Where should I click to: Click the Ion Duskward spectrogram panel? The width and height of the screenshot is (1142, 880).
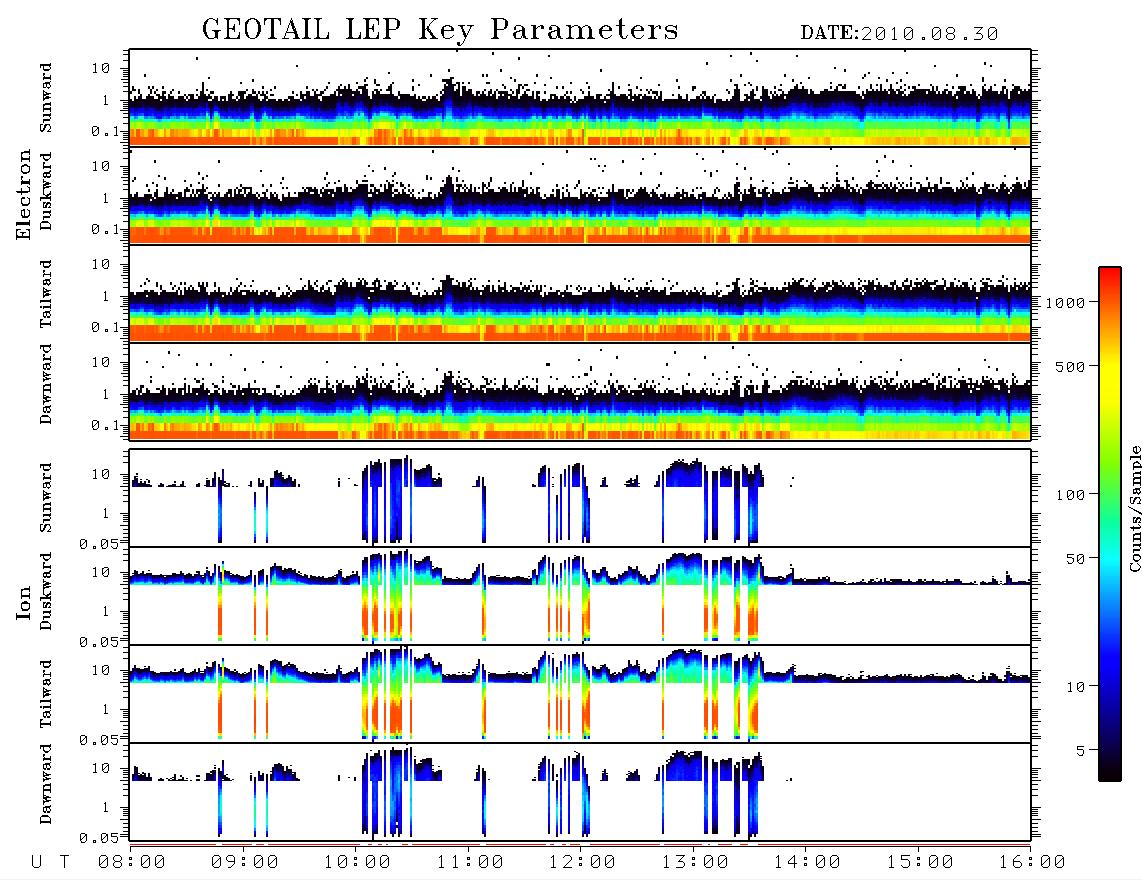tap(580, 596)
